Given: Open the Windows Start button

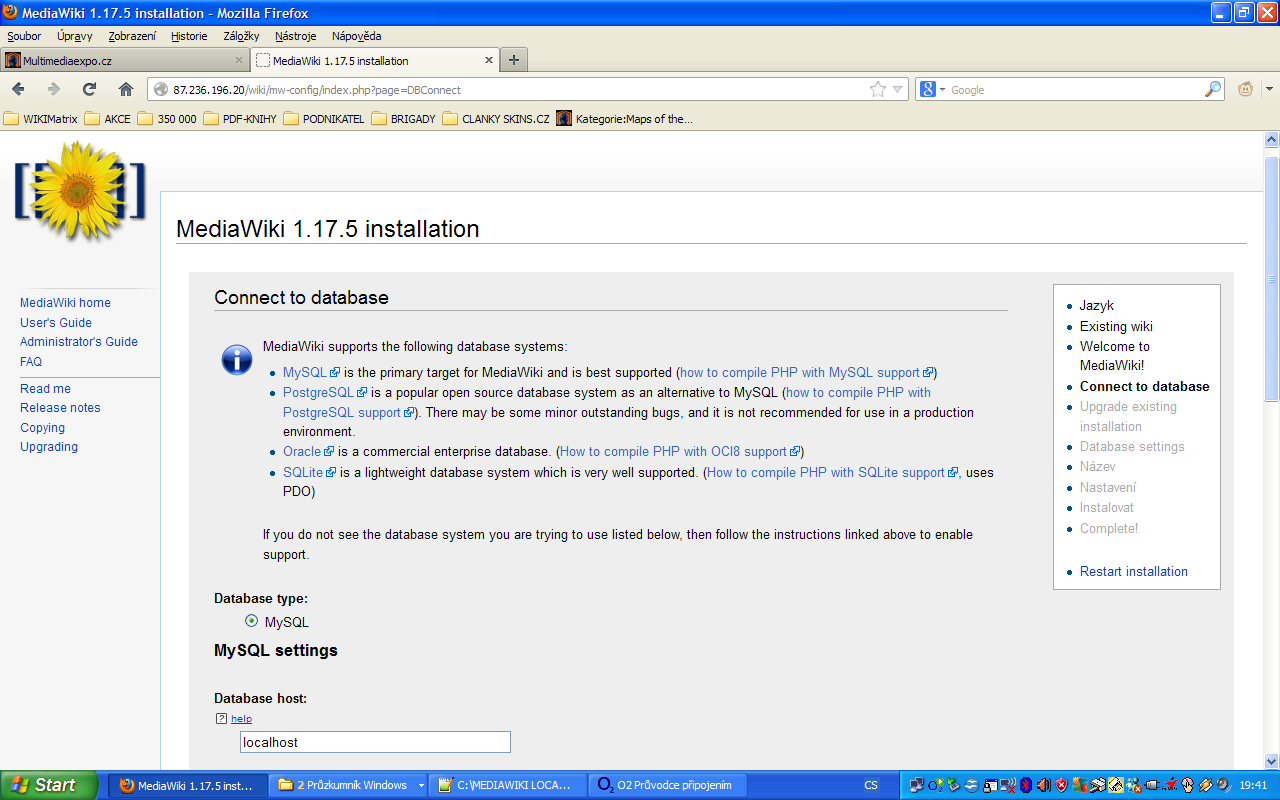Looking at the screenshot, I should pyautogui.click(x=49, y=785).
